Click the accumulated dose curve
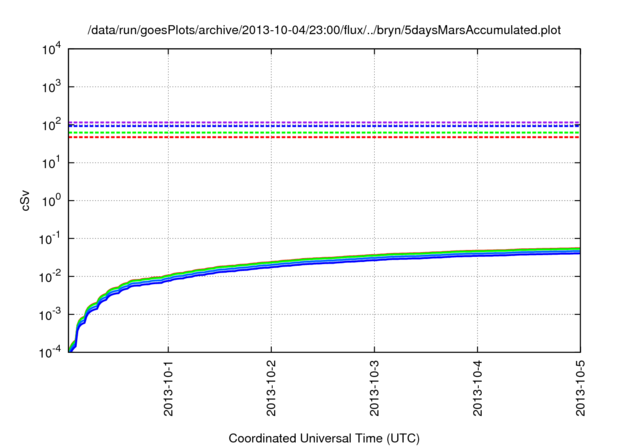 pos(324,260)
